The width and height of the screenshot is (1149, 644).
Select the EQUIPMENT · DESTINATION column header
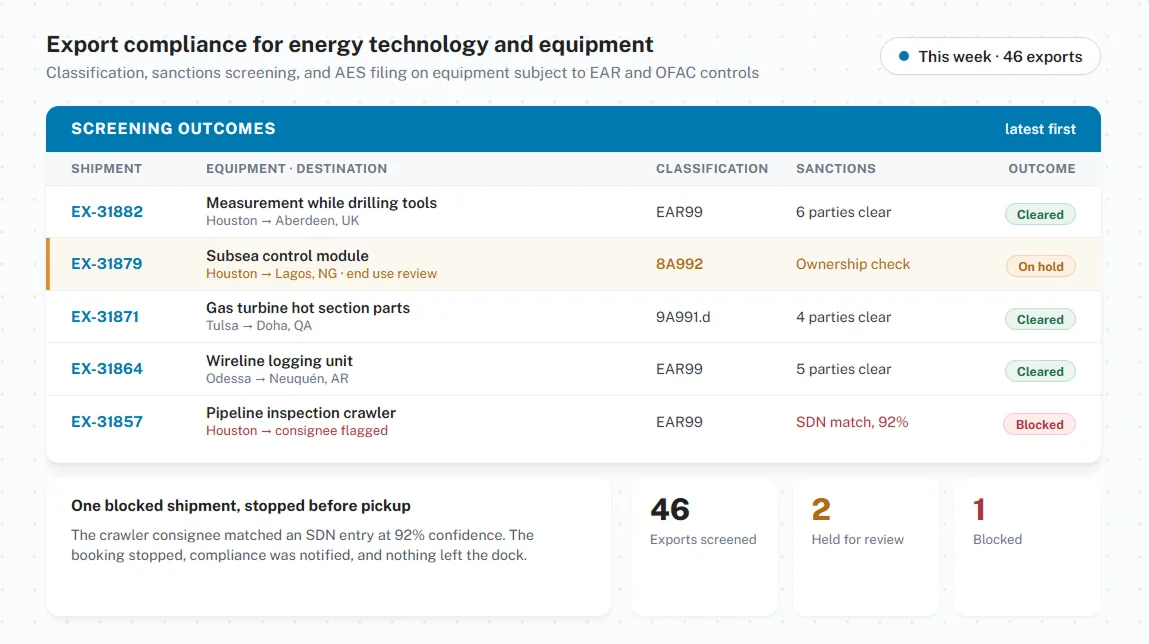pos(296,169)
